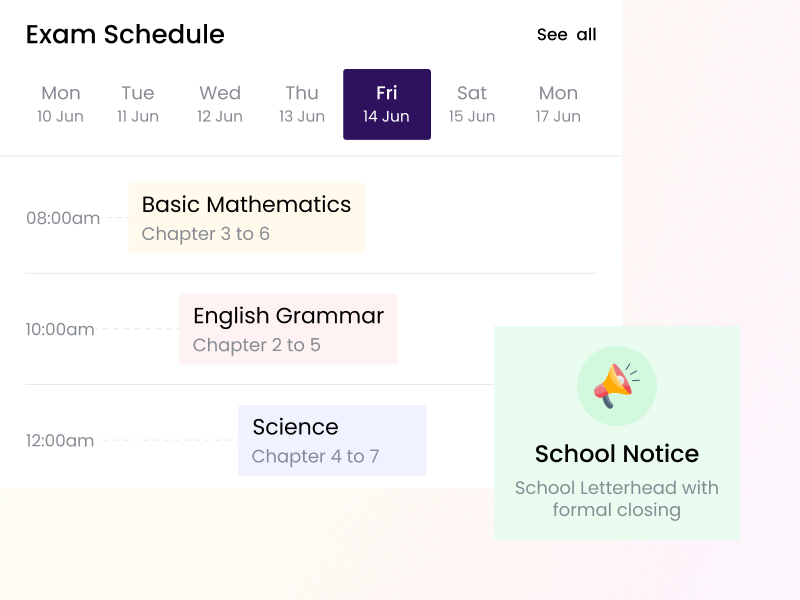Switch to Tue 11 Jun tab
Image resolution: width=800 pixels, height=600 pixels.
[x=138, y=104]
